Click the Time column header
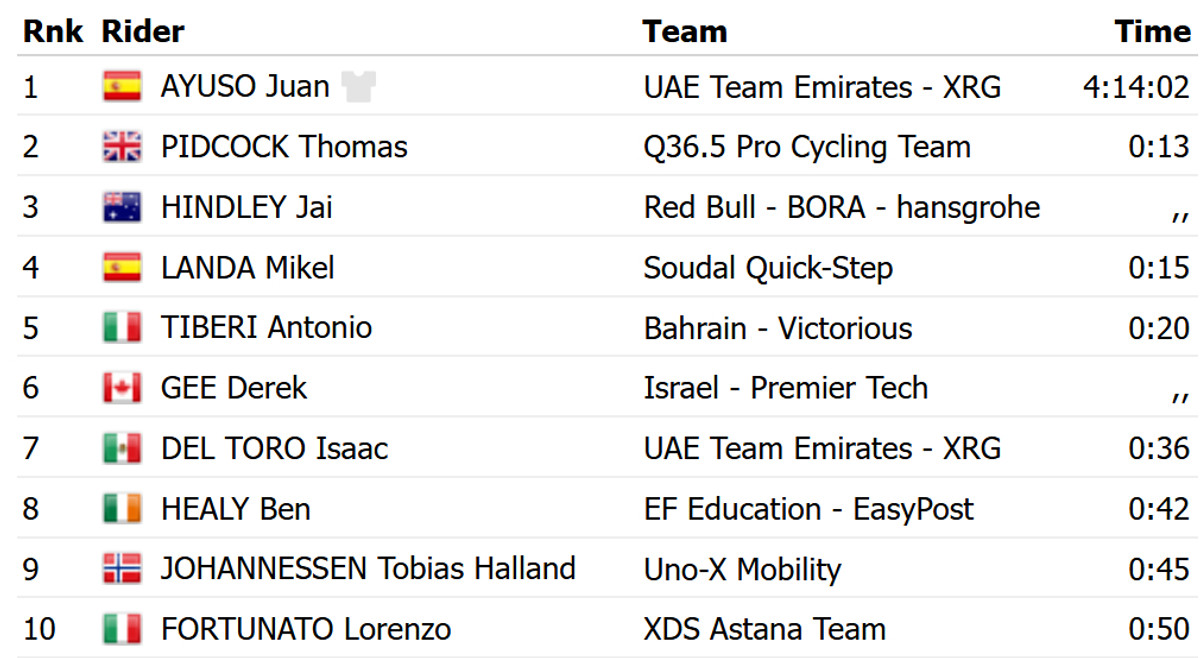The height and width of the screenshot is (658, 1200). click(x=1152, y=31)
